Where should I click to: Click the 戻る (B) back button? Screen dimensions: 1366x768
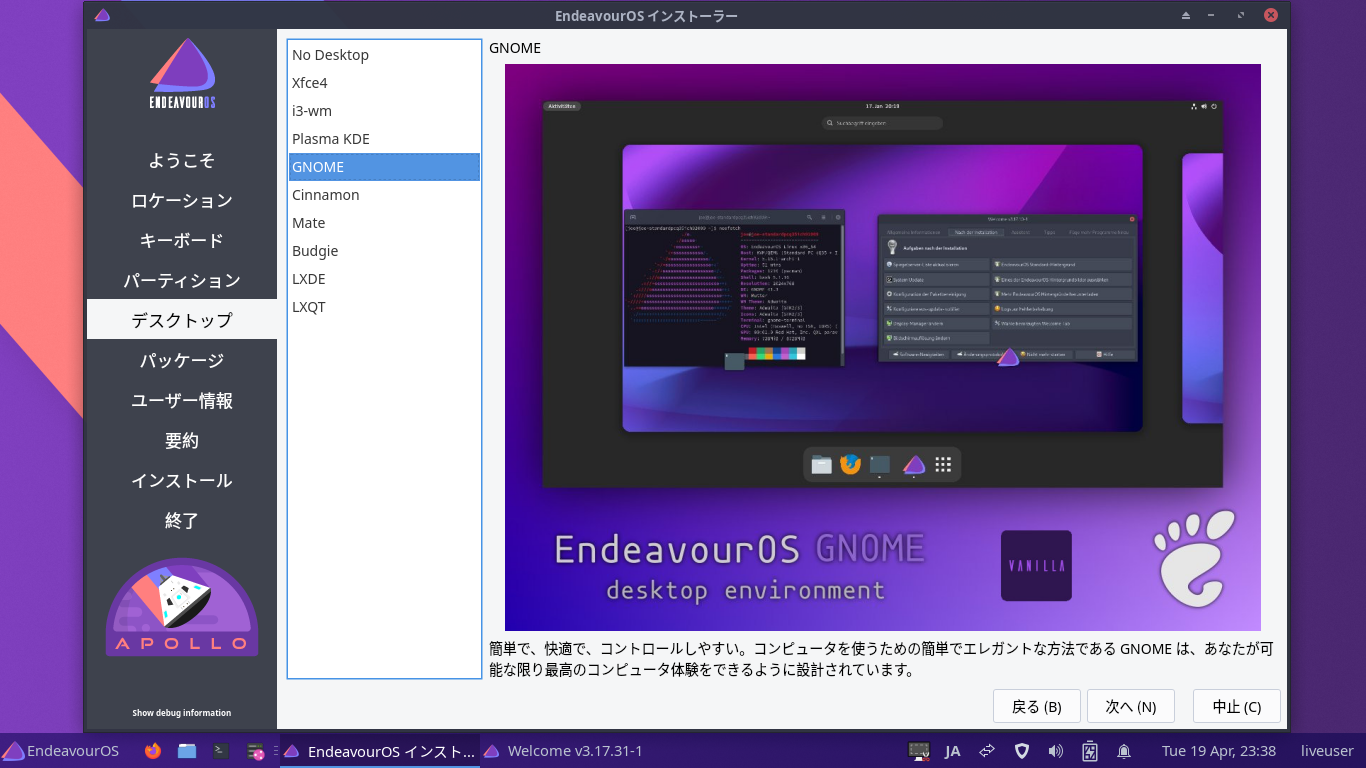[1036, 706]
